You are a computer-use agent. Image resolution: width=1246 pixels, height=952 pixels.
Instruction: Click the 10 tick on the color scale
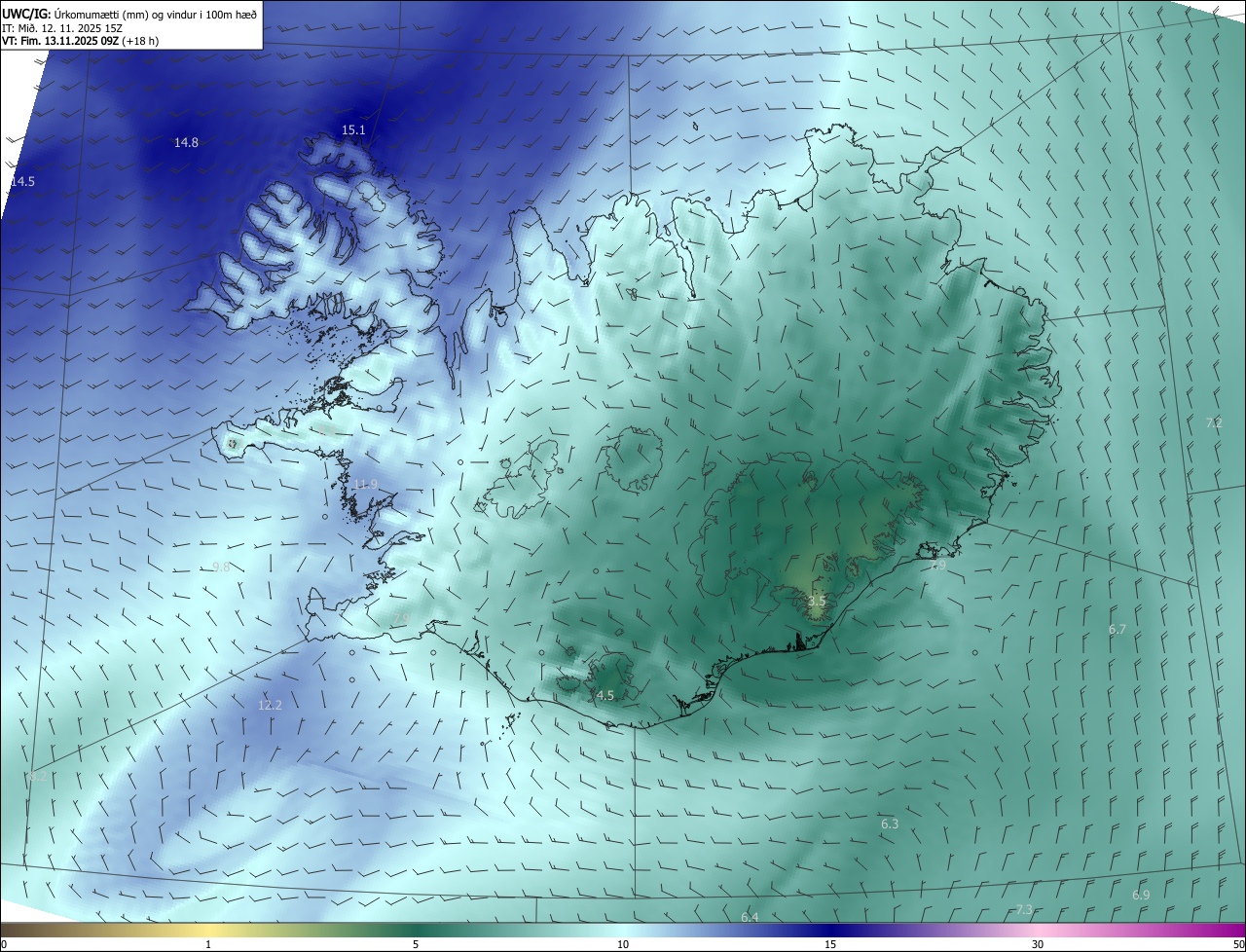coord(623,944)
